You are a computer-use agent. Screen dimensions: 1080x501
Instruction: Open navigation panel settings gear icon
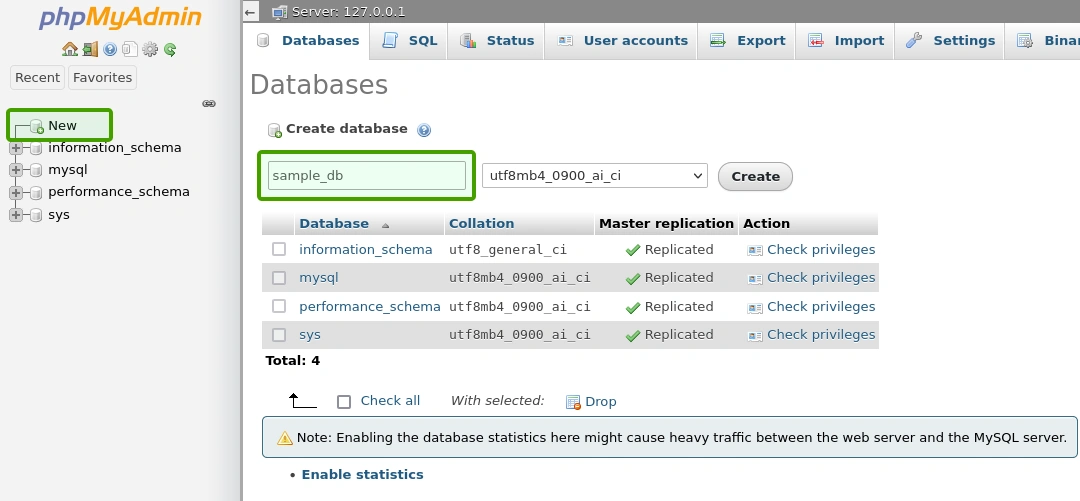(x=150, y=49)
